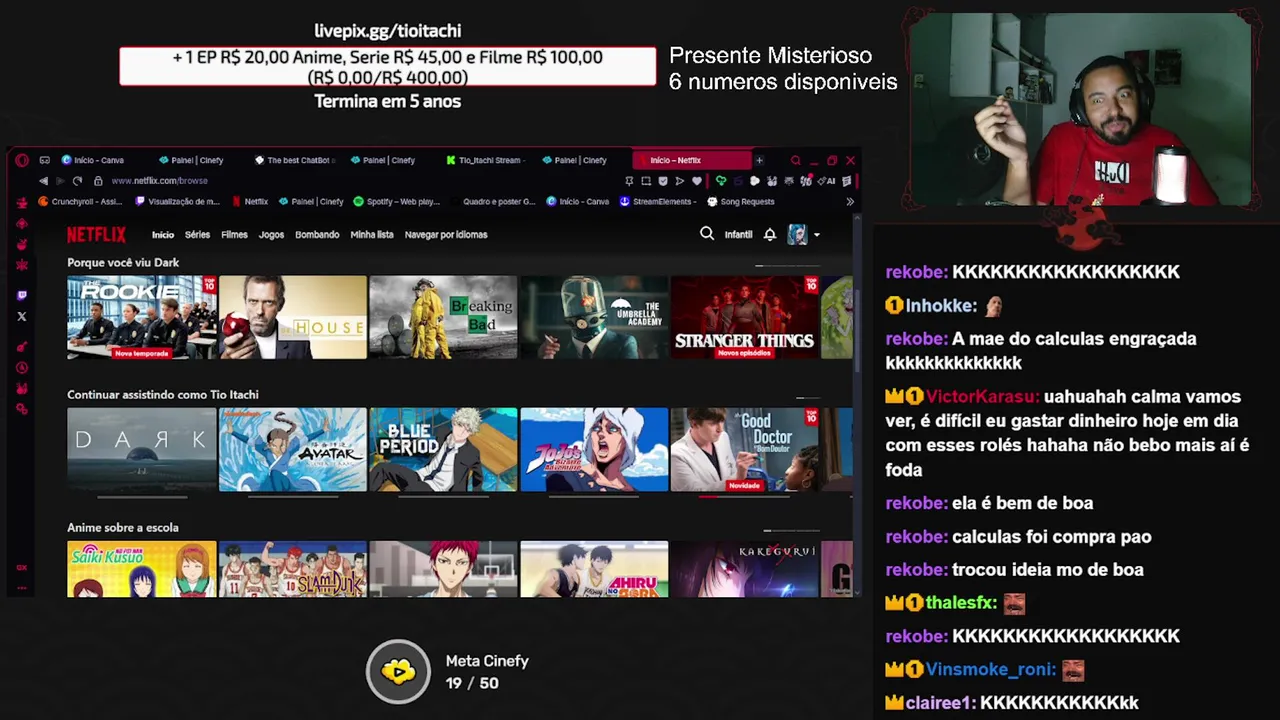1280x720 pixels.
Task: Switch to Infantil kids profile
Action: tap(738, 235)
